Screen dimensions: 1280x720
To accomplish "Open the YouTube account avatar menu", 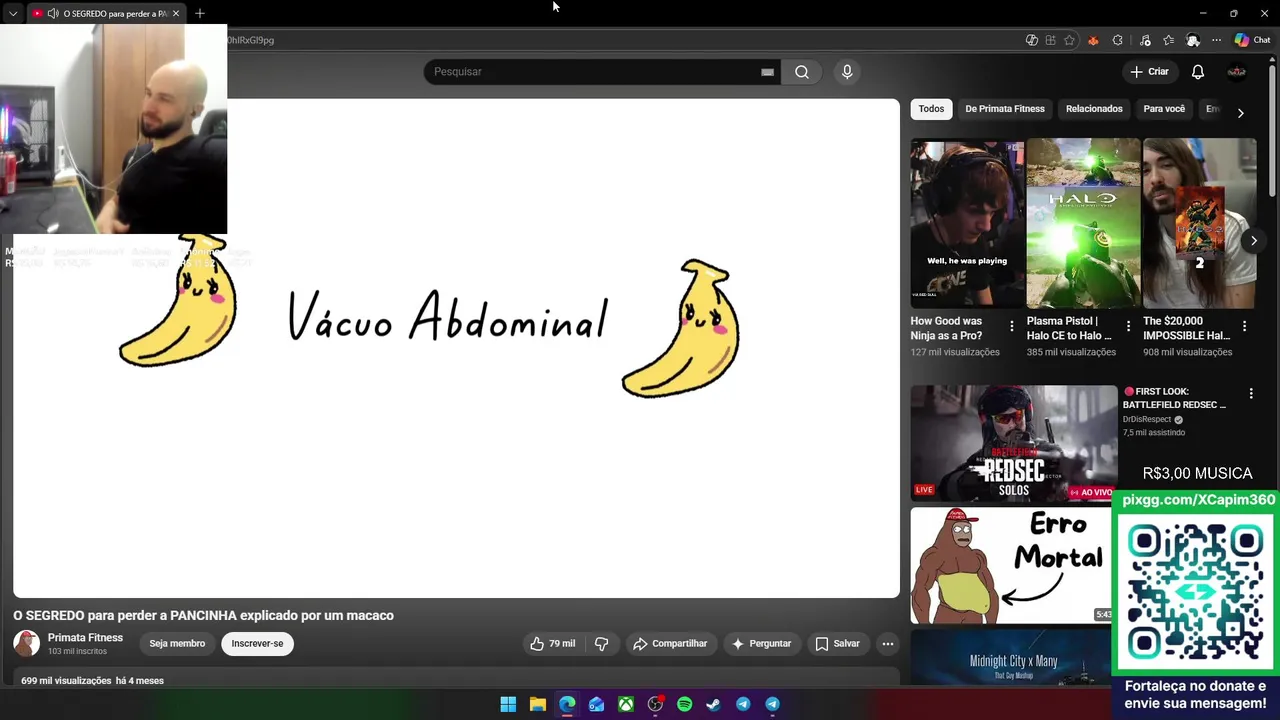I will pos(1237,72).
